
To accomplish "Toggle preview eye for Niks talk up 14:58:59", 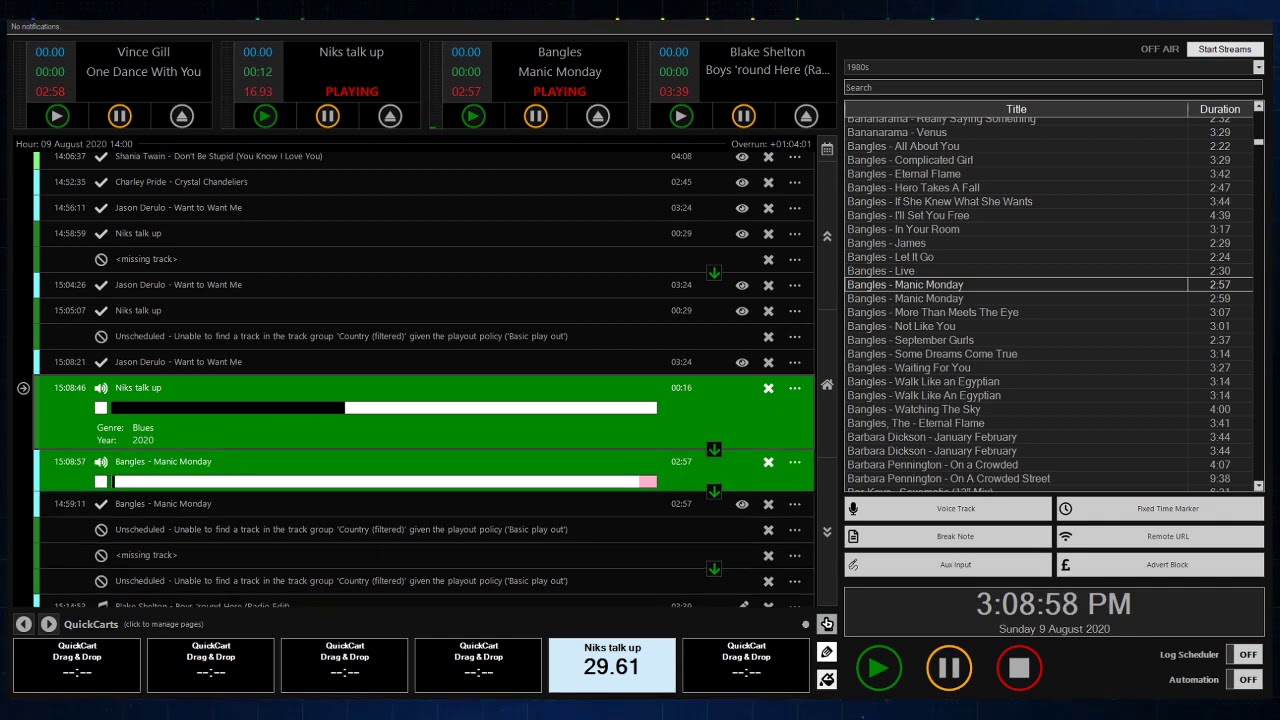I will point(742,234).
